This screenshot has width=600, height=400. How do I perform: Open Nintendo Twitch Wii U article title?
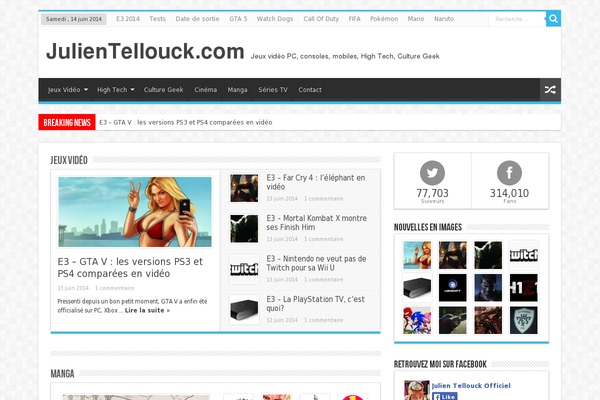click(316, 263)
